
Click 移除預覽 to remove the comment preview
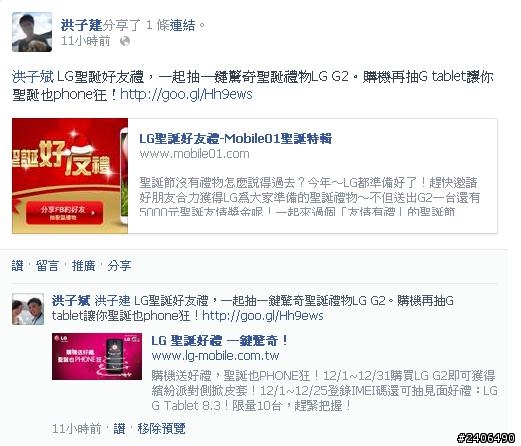[x=161, y=428]
